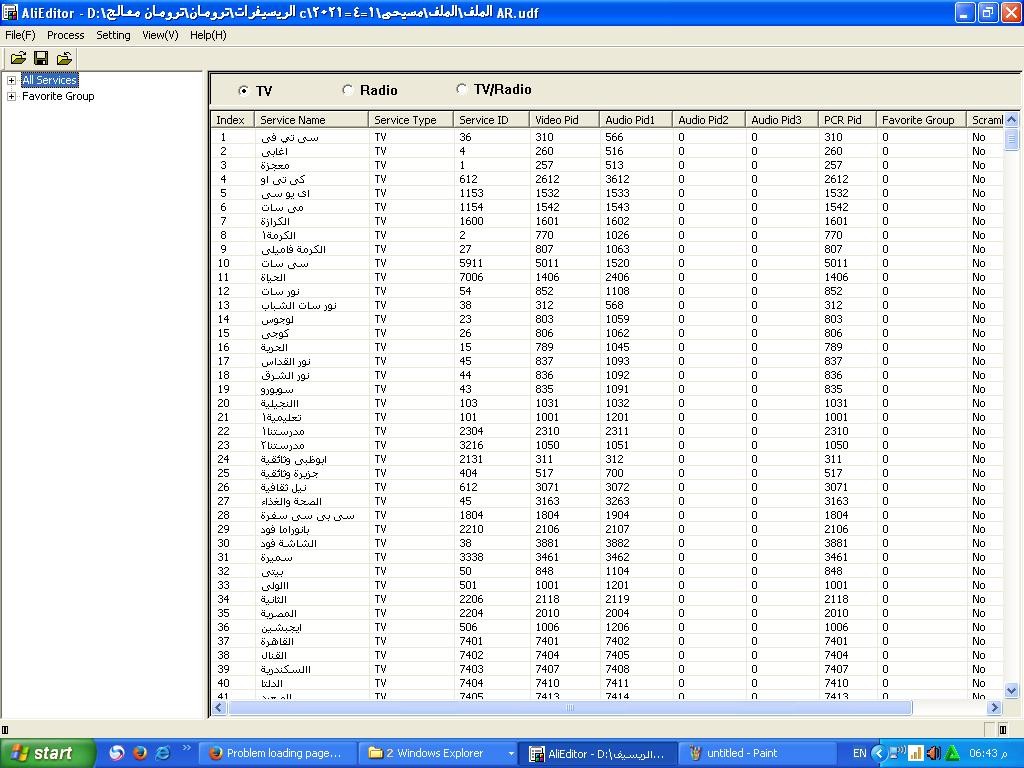1024x768 pixels.
Task: Click the first open-folder toolbar icon
Action: (x=18, y=58)
